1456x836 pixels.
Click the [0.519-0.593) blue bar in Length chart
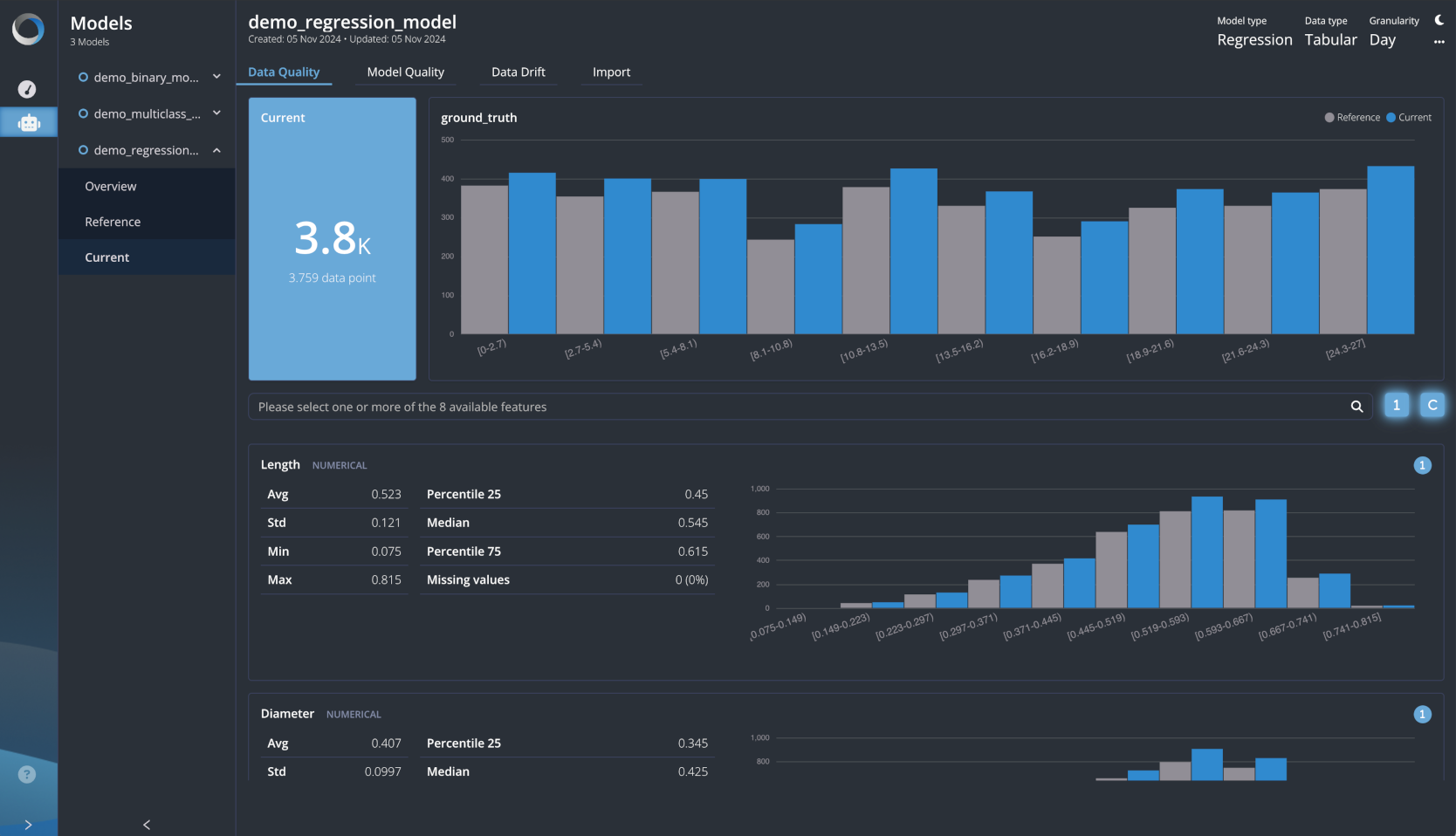pos(1207,552)
